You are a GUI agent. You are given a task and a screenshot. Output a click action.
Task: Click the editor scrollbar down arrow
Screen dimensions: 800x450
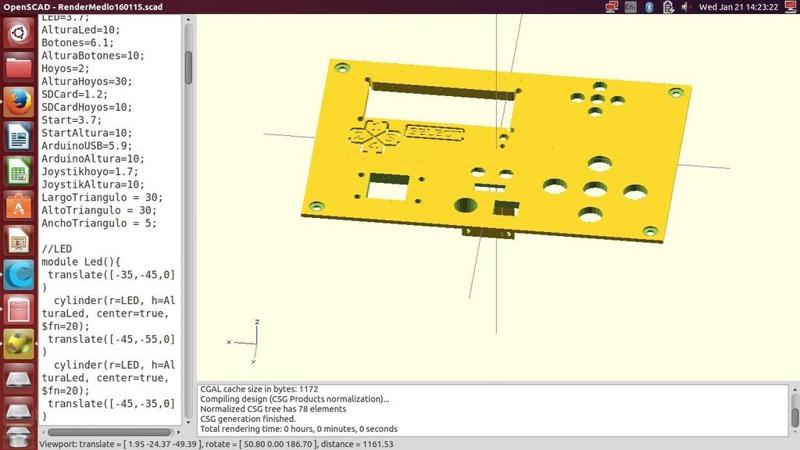188,421
